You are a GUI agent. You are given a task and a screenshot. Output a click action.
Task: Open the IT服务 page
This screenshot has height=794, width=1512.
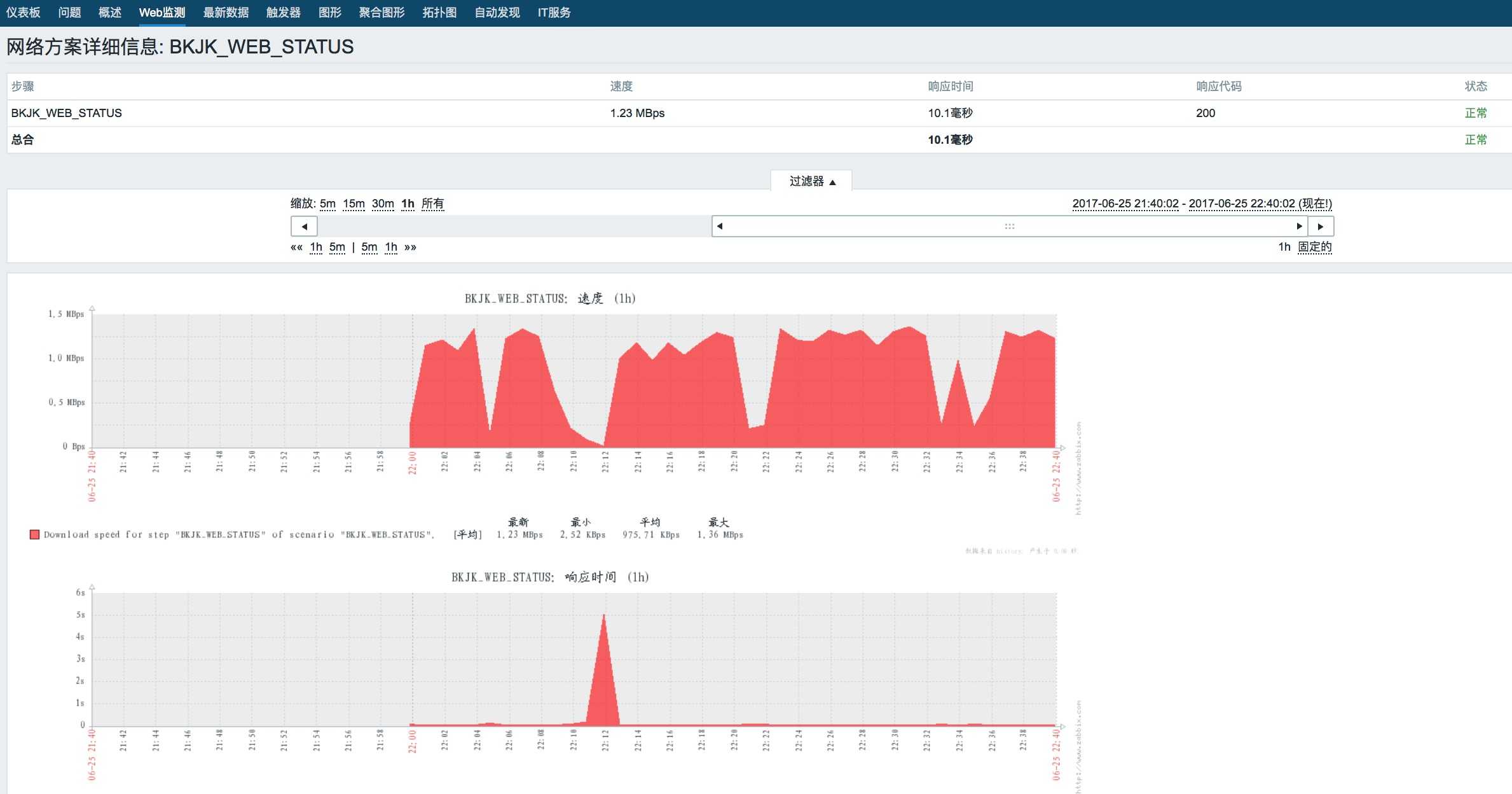(554, 13)
